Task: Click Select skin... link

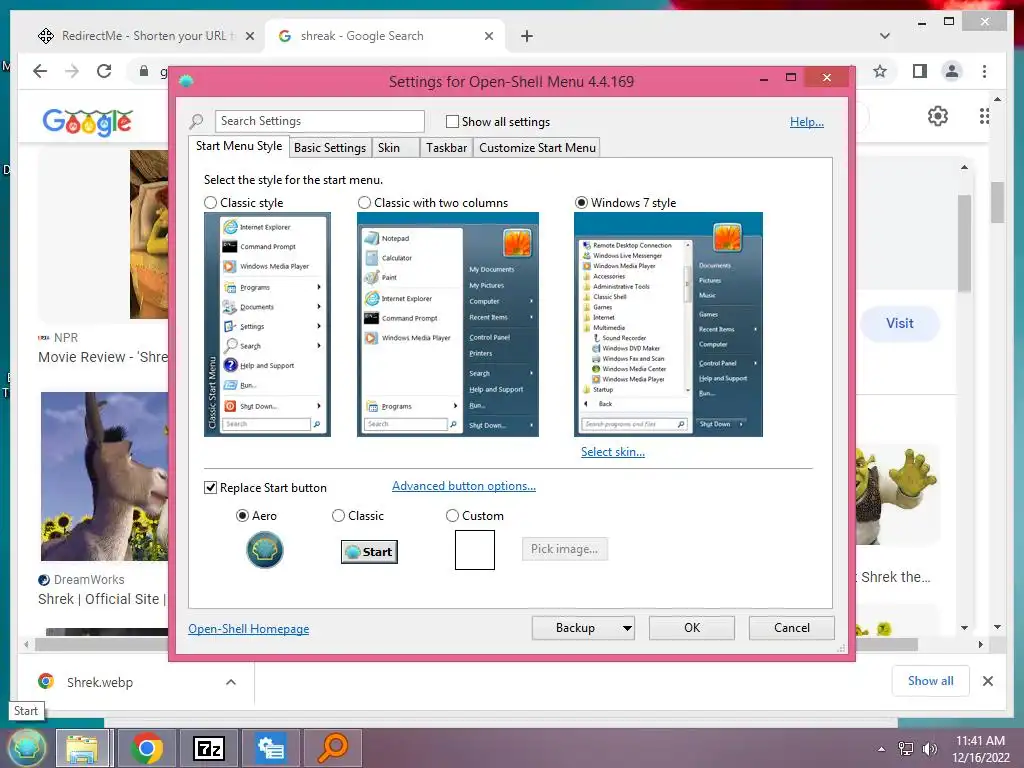Action: pyautogui.click(x=613, y=452)
